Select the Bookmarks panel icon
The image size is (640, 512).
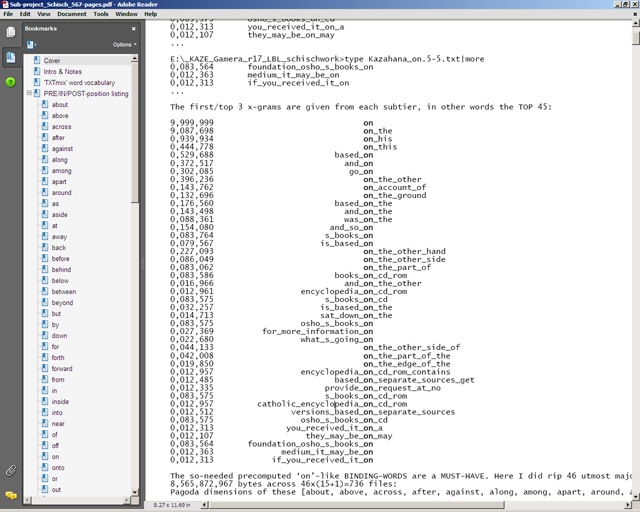point(11,58)
